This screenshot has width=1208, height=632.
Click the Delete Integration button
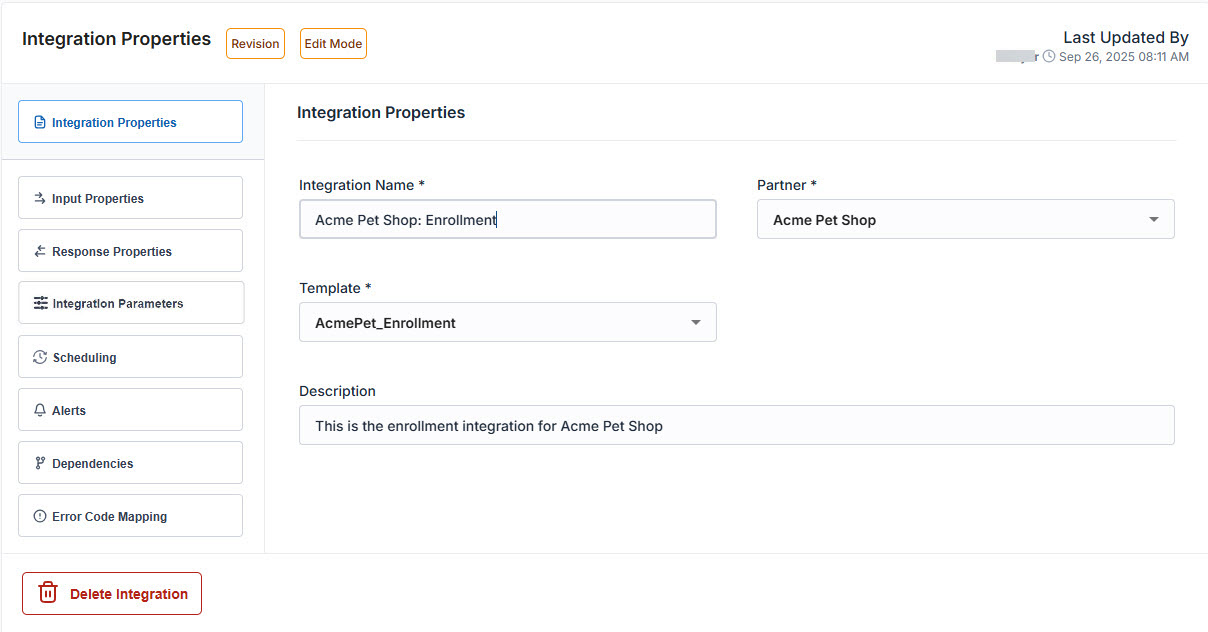point(112,593)
